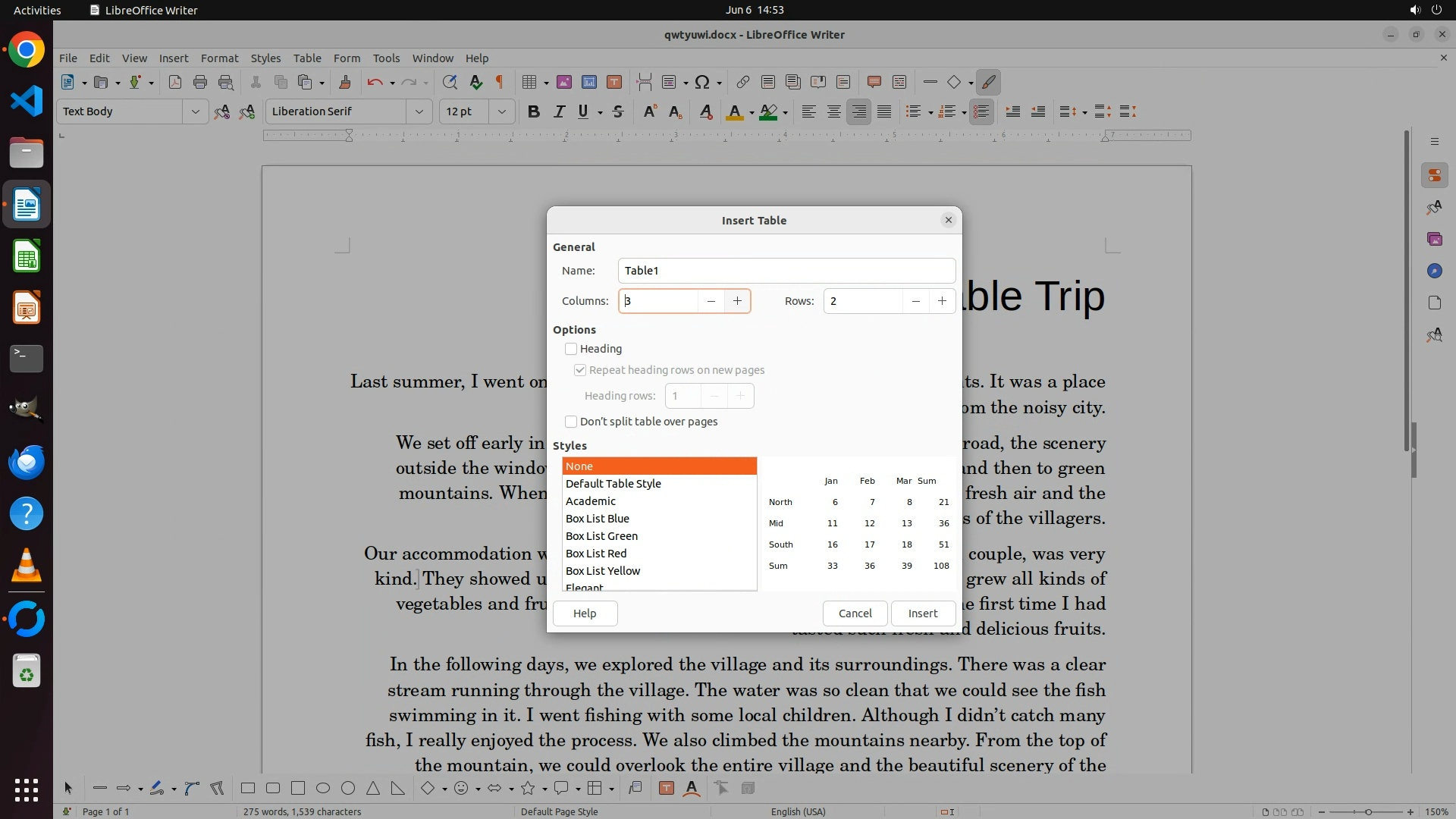The image size is (1456, 819).
Task: Expand the font name dropdown
Action: pos(419,111)
